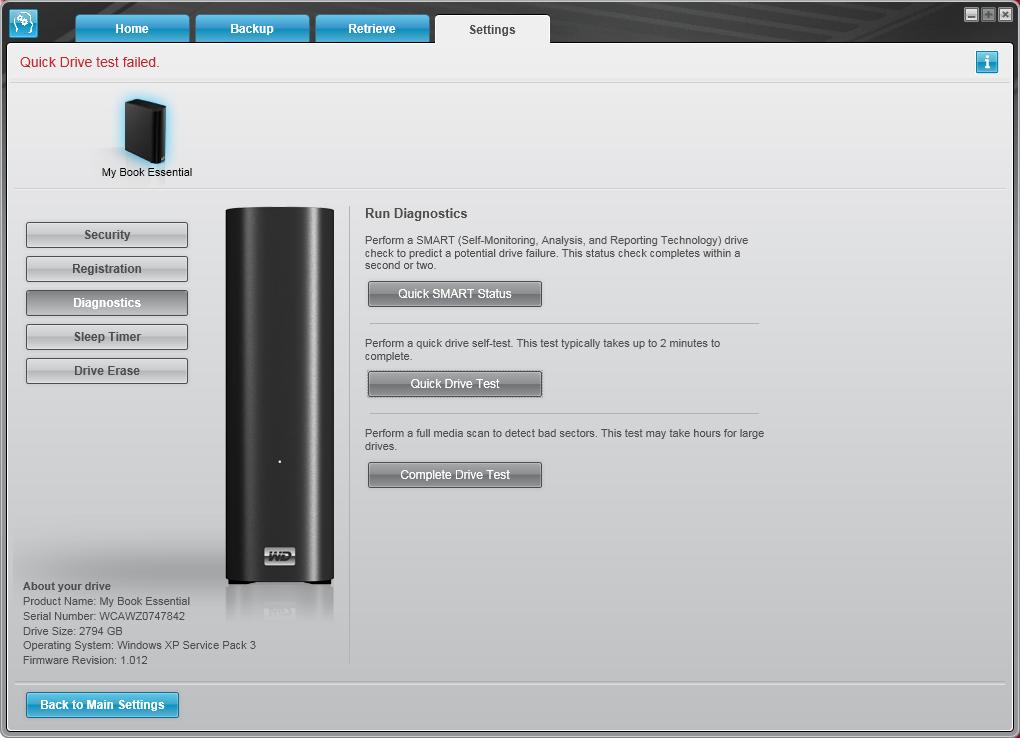Close the WD SmartWare window
Image resolution: width=1020 pixels, height=738 pixels.
pos(1005,14)
